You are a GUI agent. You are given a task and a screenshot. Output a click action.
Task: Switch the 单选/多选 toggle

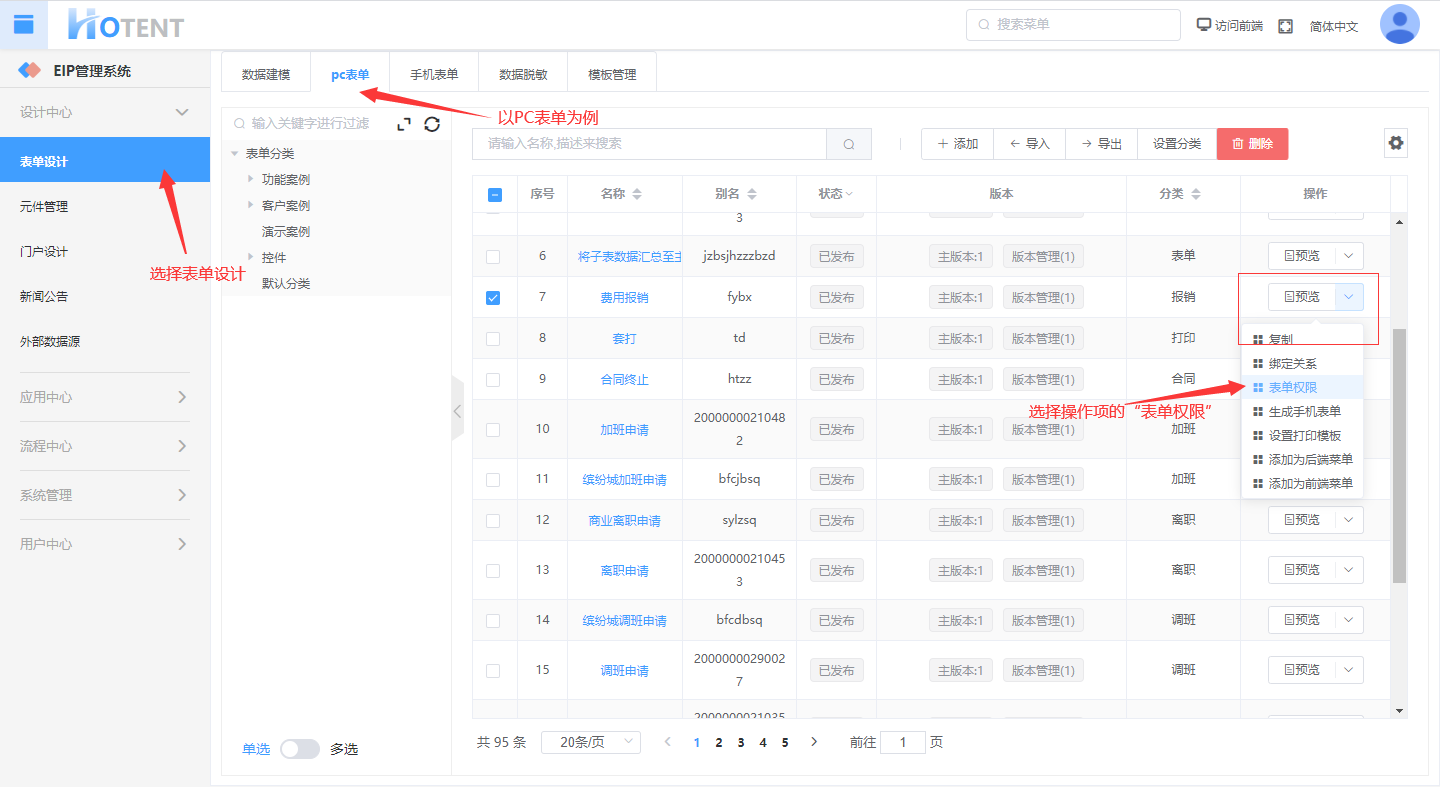coord(299,749)
